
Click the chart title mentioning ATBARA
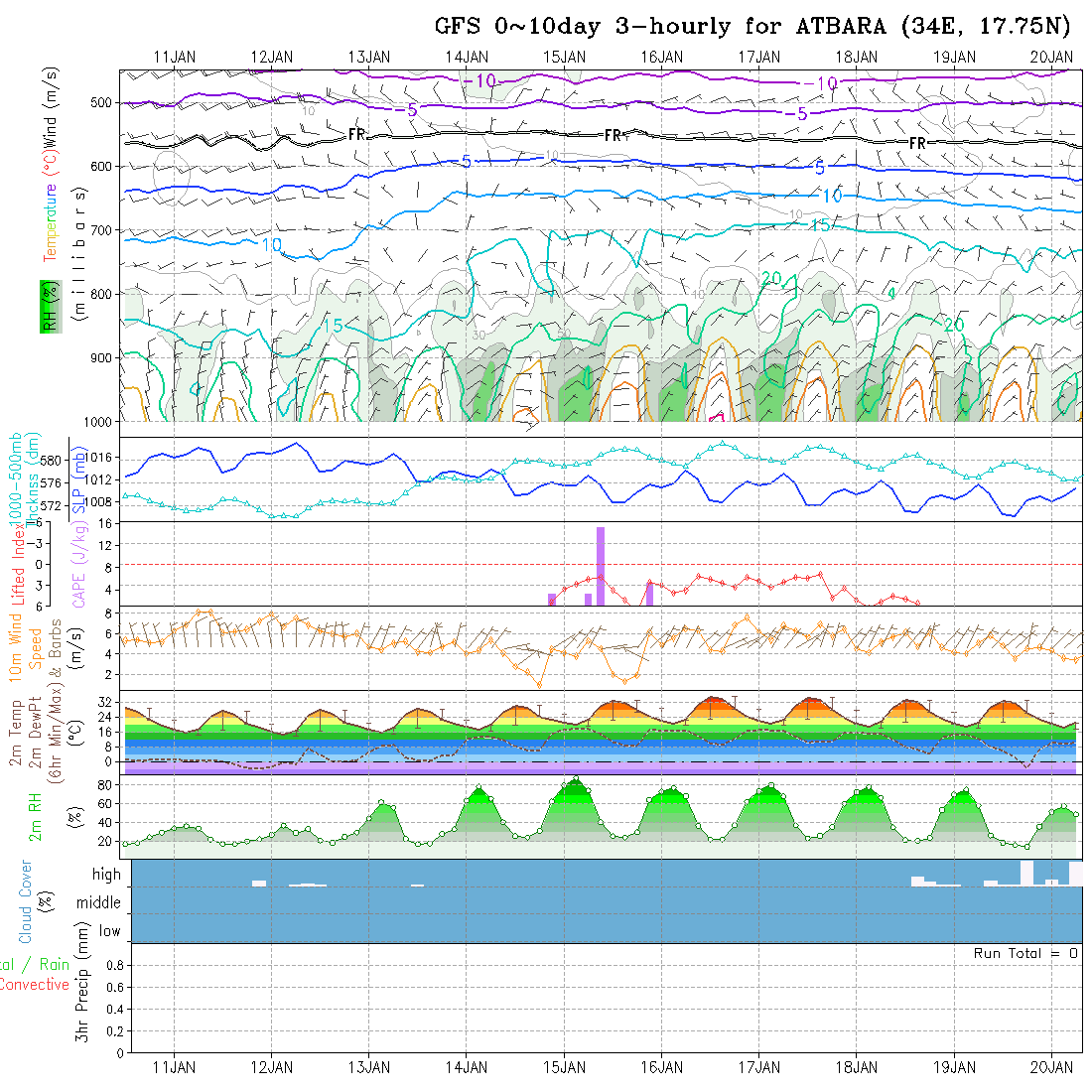click(x=753, y=27)
